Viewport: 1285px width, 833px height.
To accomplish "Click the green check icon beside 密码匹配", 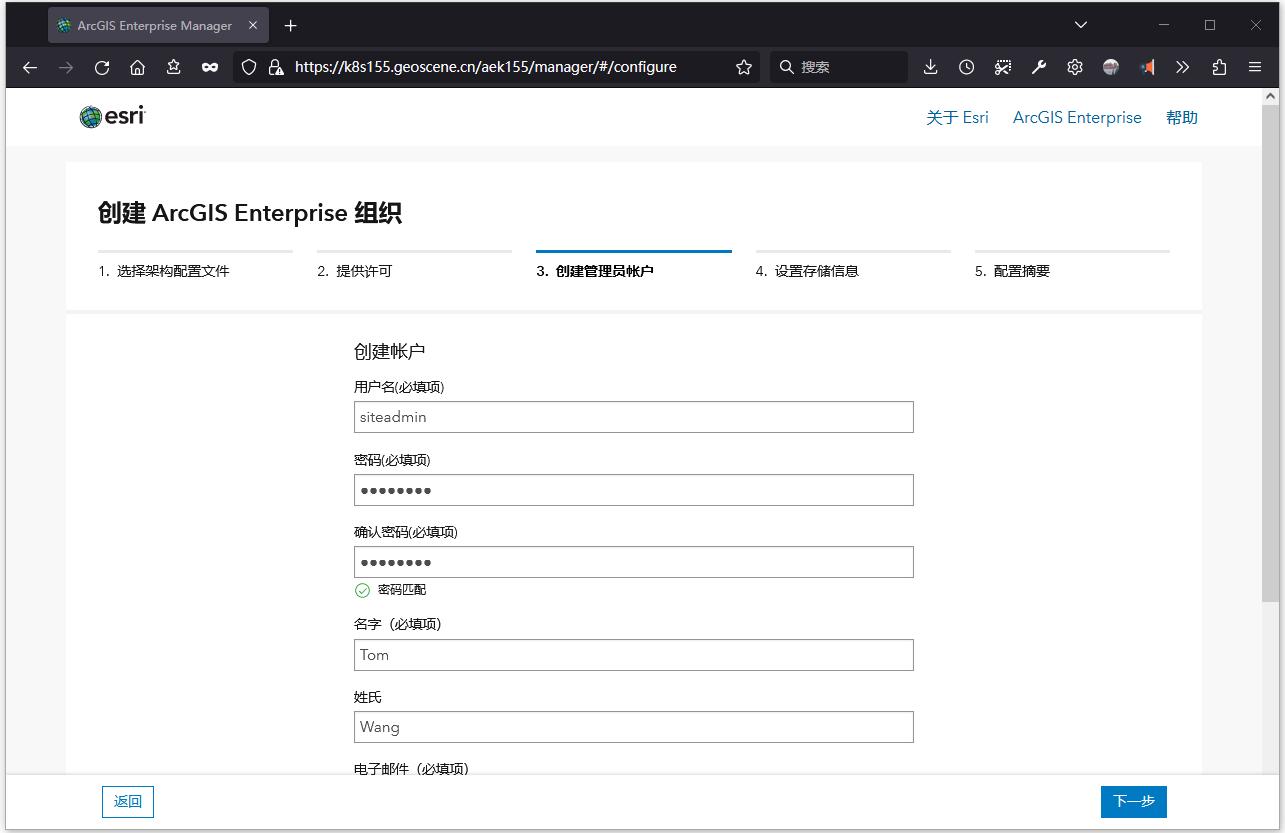I will point(363,590).
